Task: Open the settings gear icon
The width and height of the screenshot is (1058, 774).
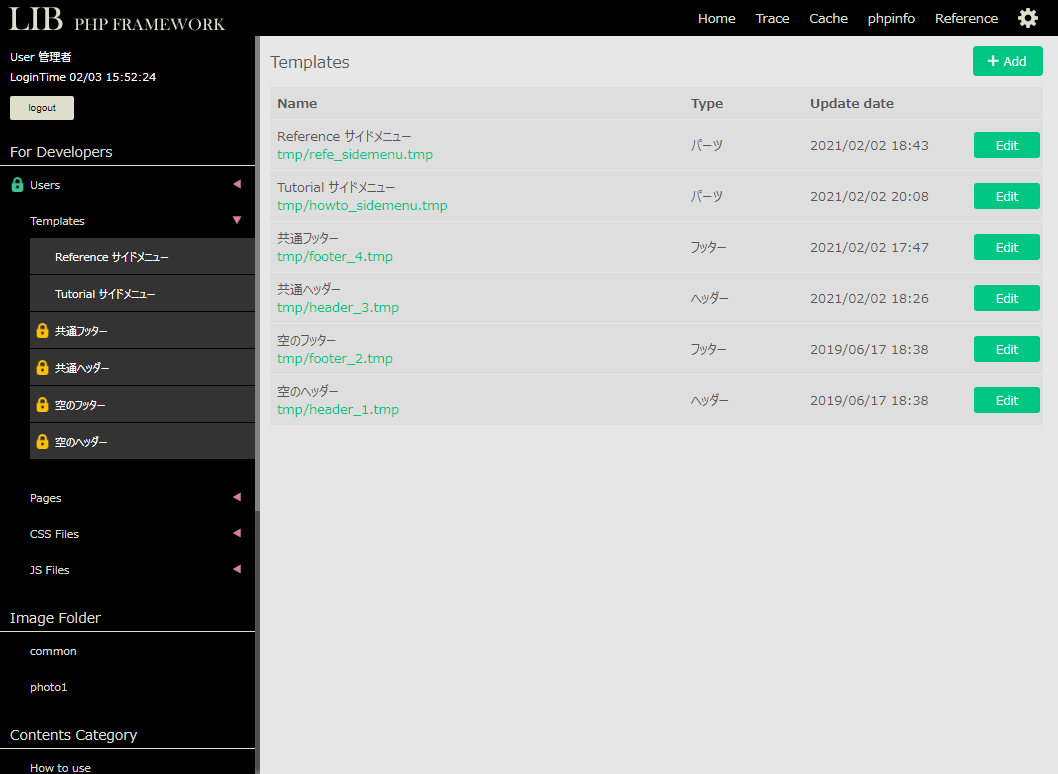Action: point(1027,18)
